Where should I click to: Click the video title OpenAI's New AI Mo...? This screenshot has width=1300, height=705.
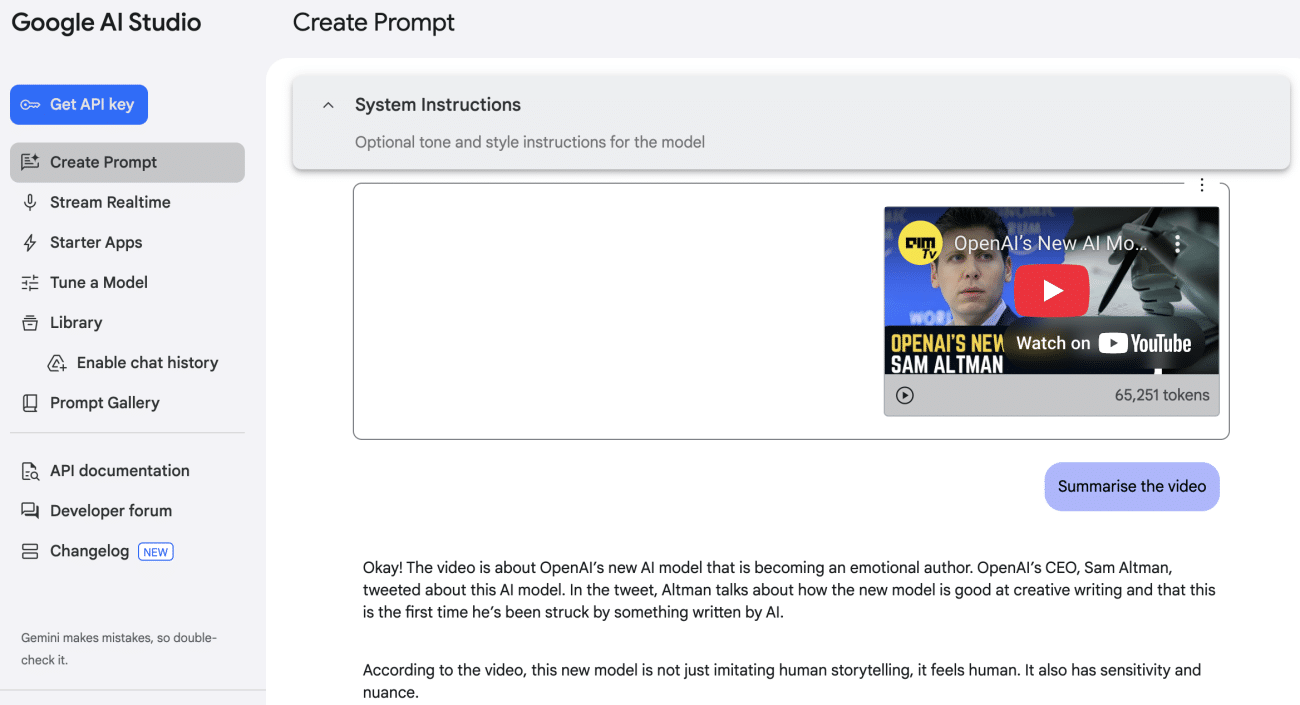1051,243
